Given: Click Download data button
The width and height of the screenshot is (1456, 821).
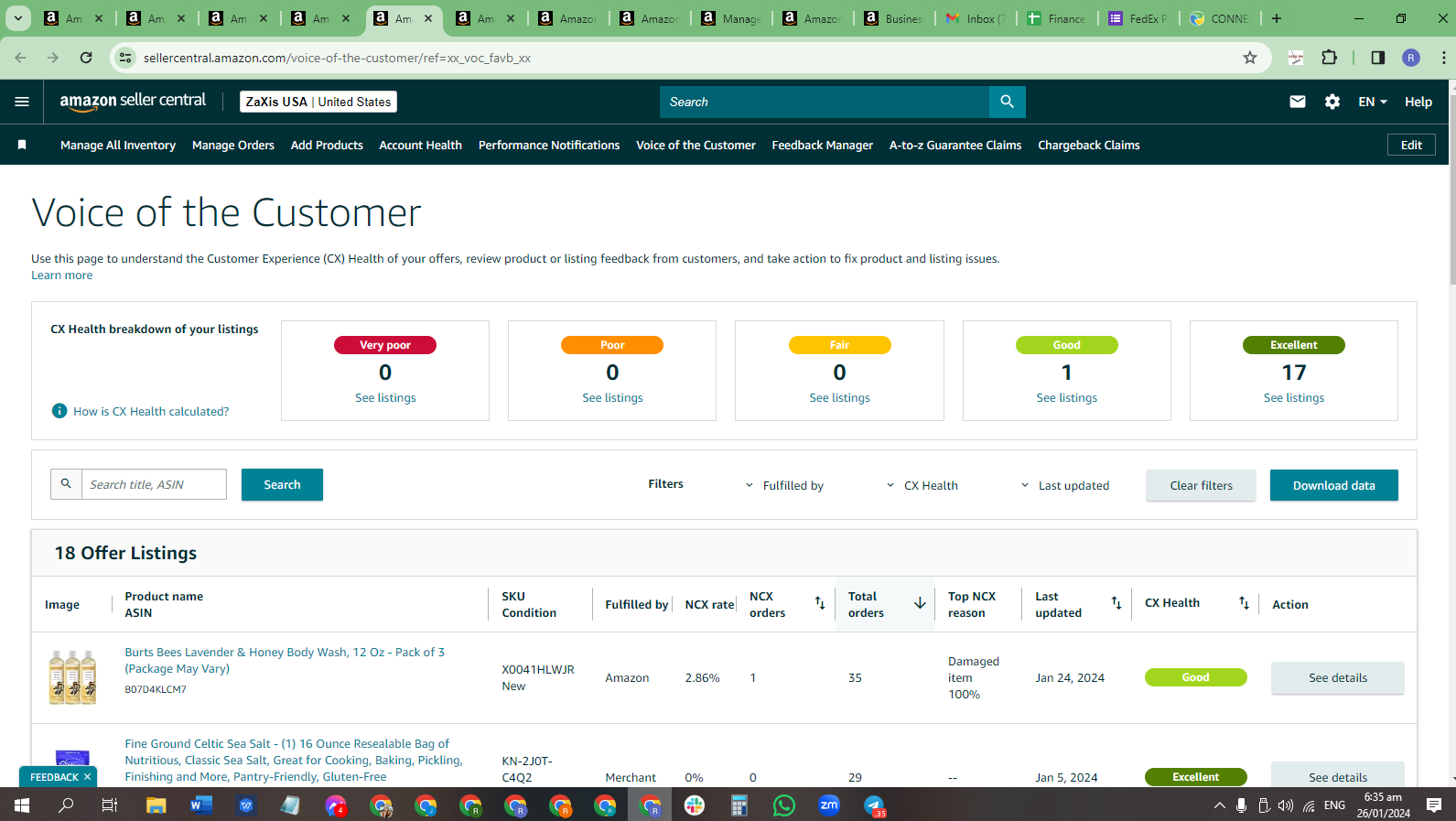Looking at the screenshot, I should click(1333, 485).
